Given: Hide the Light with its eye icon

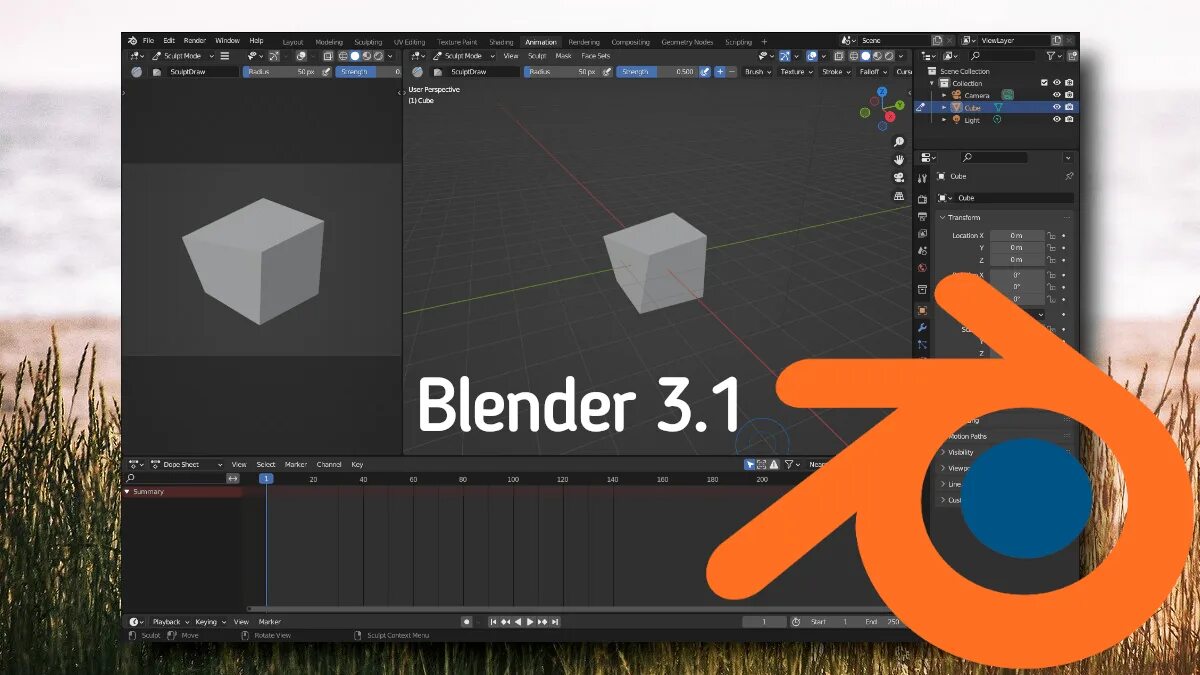Looking at the screenshot, I should tap(1057, 120).
